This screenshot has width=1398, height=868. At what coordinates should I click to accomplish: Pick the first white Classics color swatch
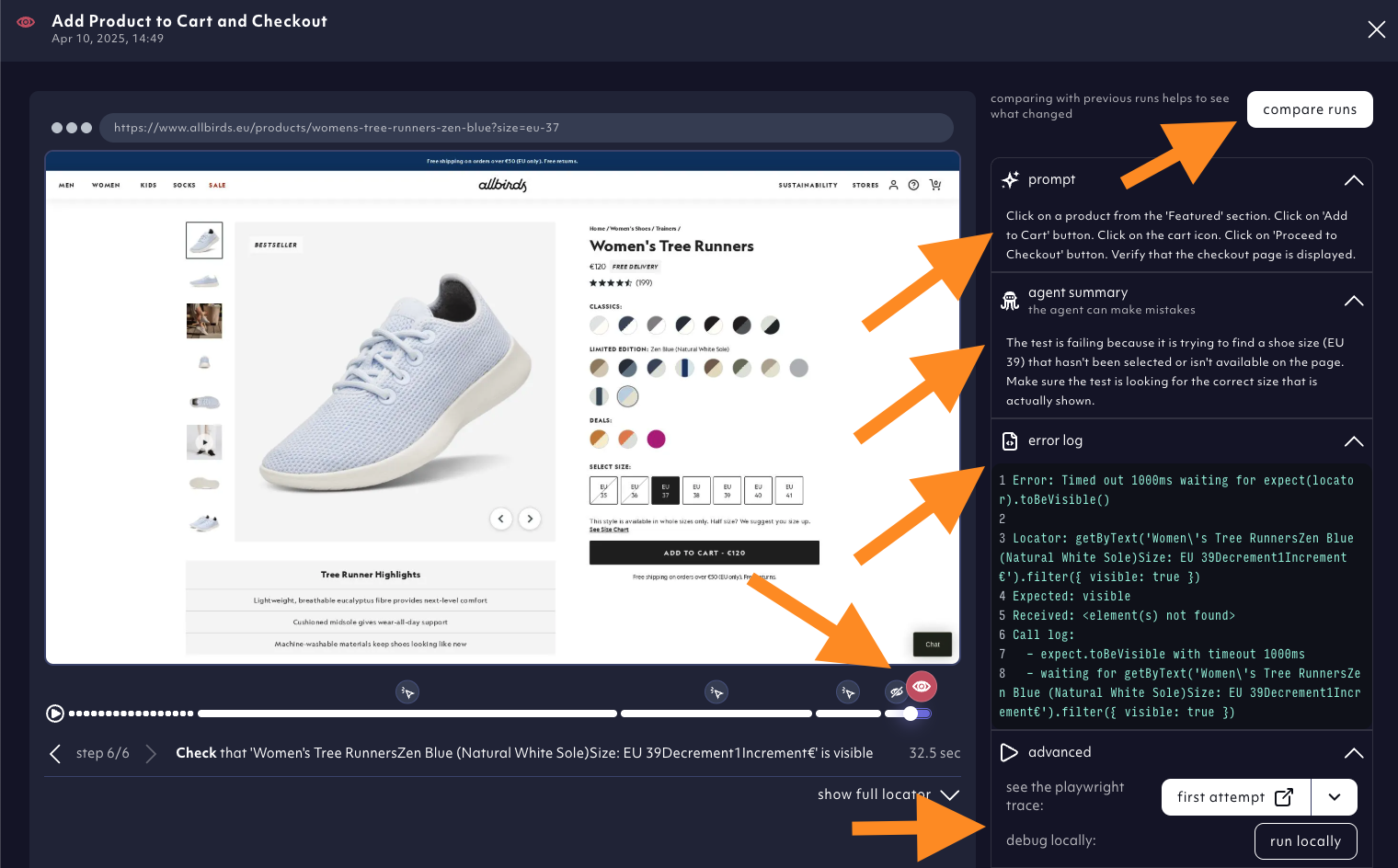click(x=600, y=325)
